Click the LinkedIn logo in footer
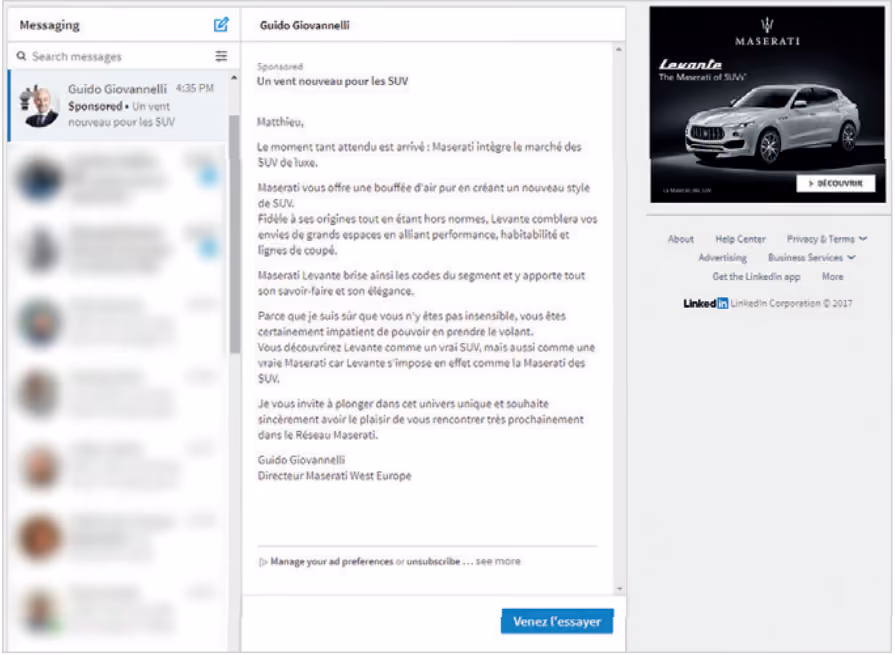This screenshot has height=655, width=895. click(x=705, y=304)
